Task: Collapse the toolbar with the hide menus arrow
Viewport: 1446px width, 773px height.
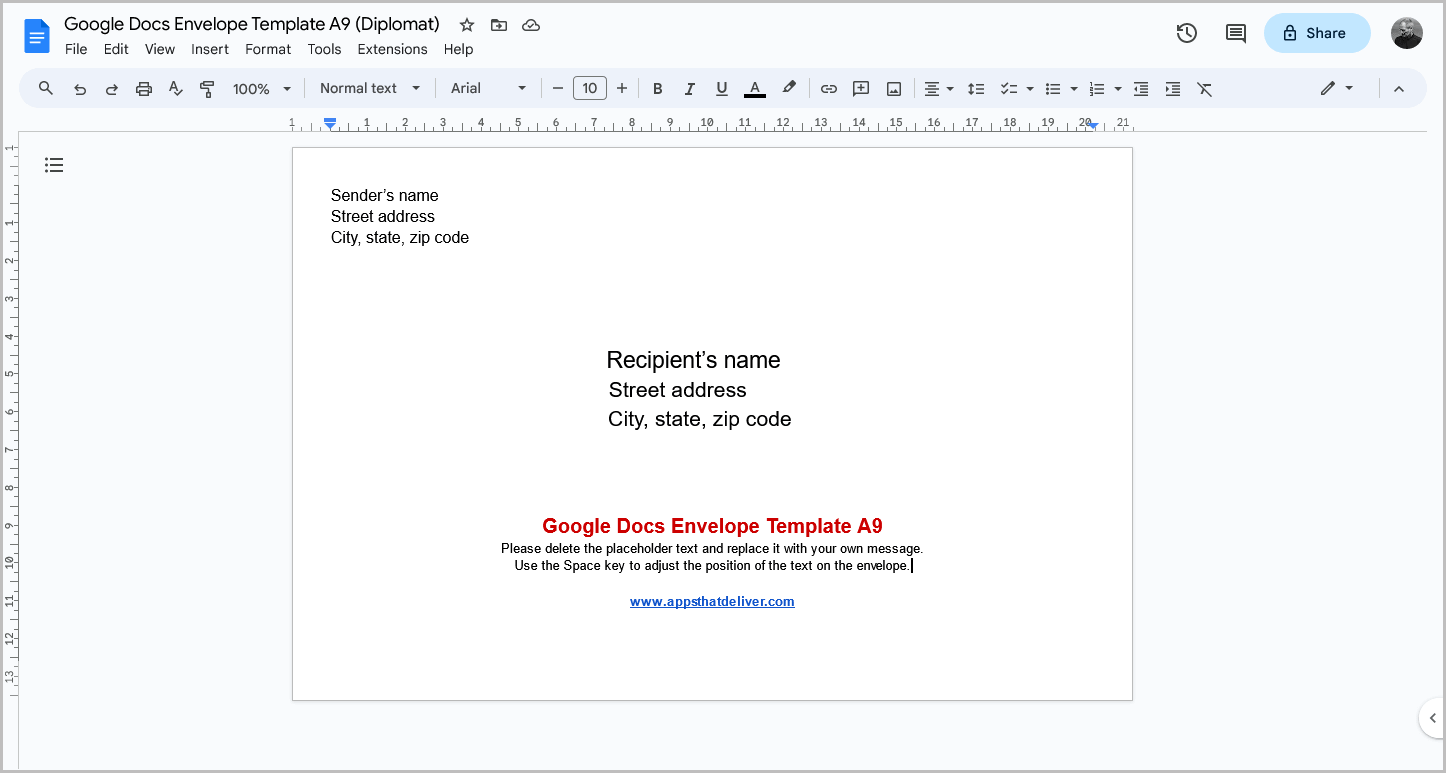Action: (x=1398, y=88)
